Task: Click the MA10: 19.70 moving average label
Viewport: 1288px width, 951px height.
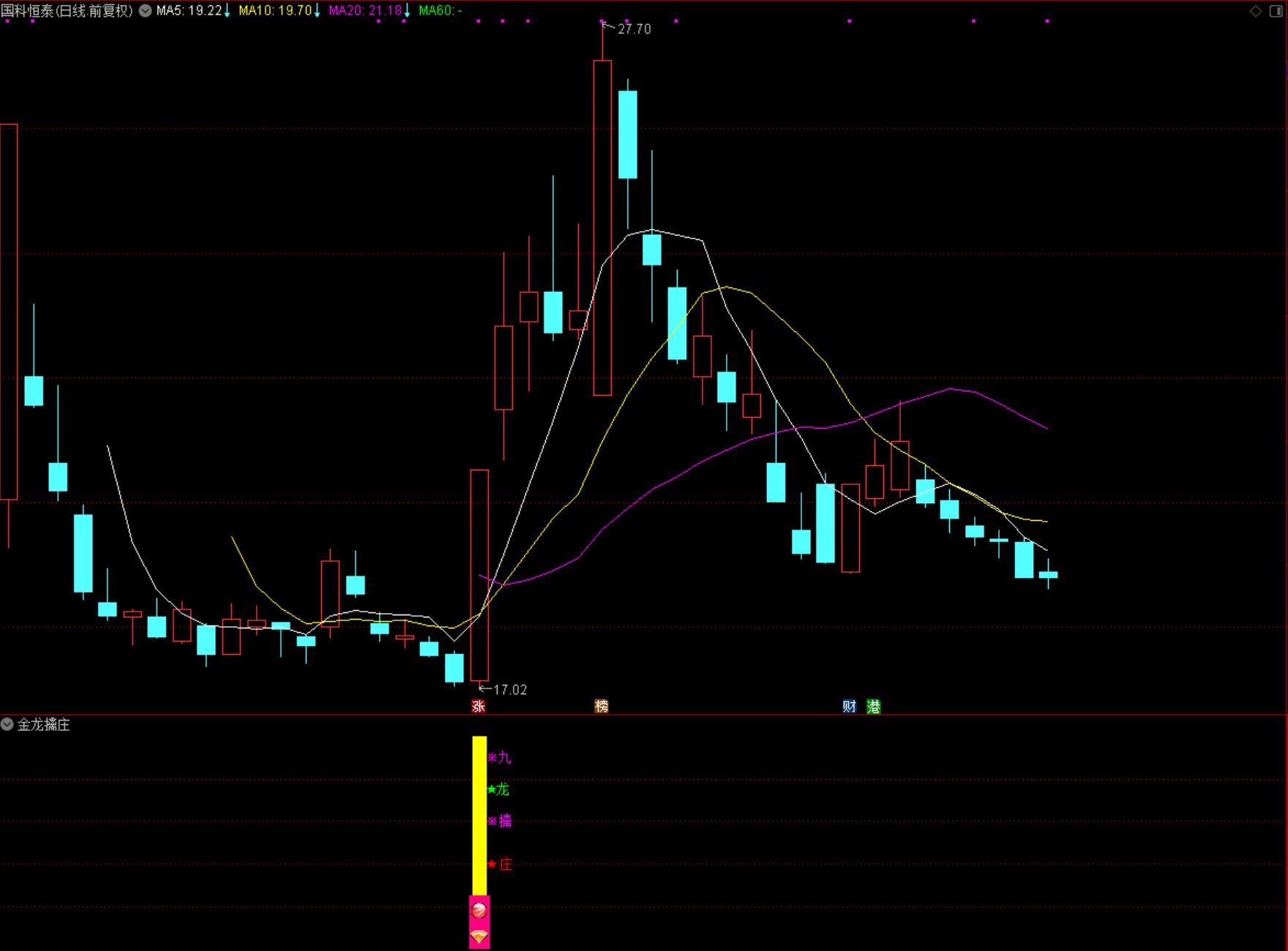Action: click(x=275, y=11)
